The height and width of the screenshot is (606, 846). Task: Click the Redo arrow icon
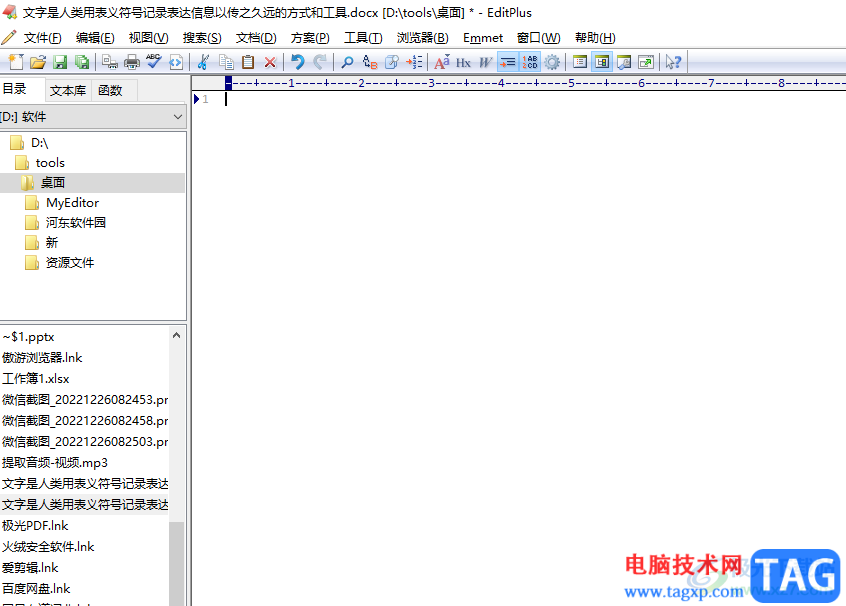click(319, 62)
